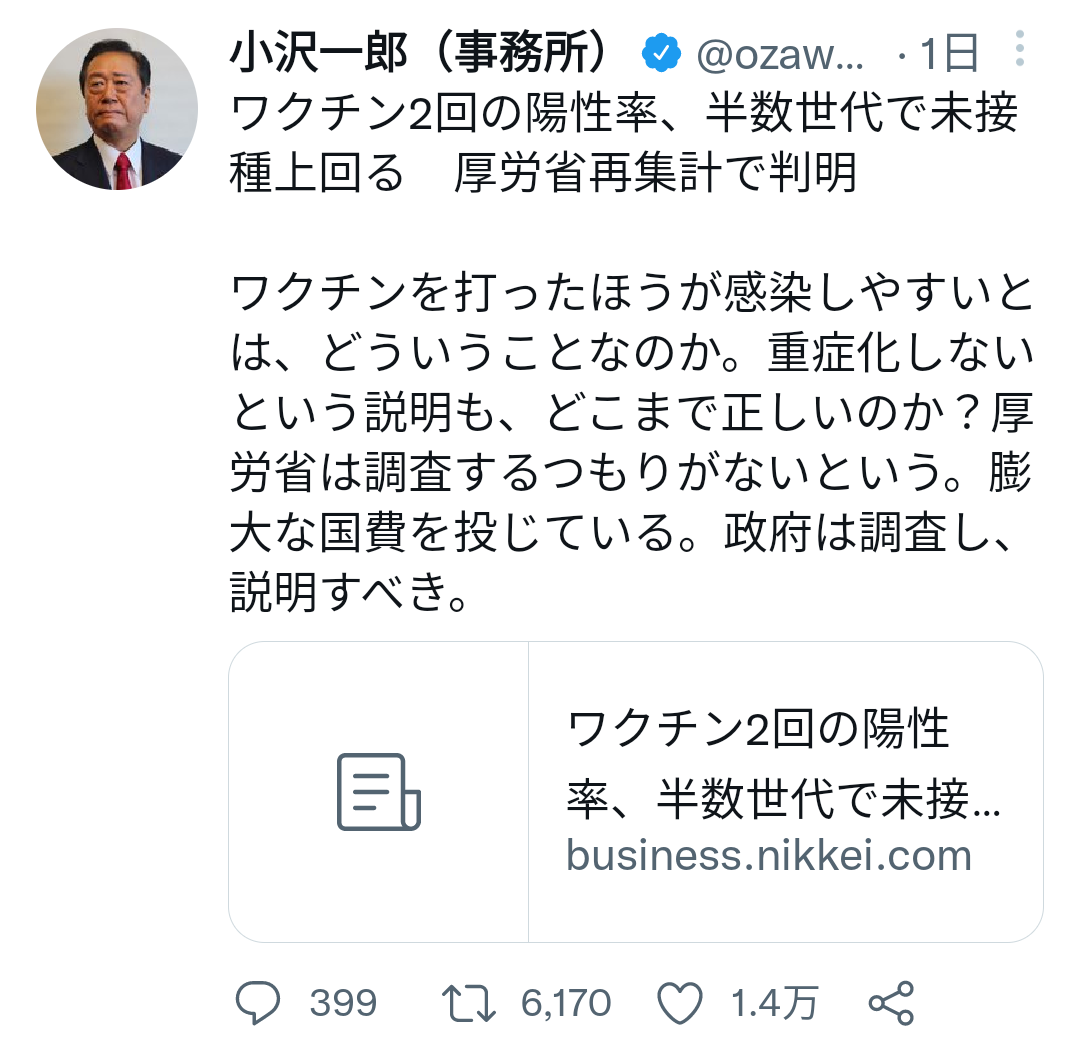
Task: Click the 399 reply count
Action: coord(343,1000)
